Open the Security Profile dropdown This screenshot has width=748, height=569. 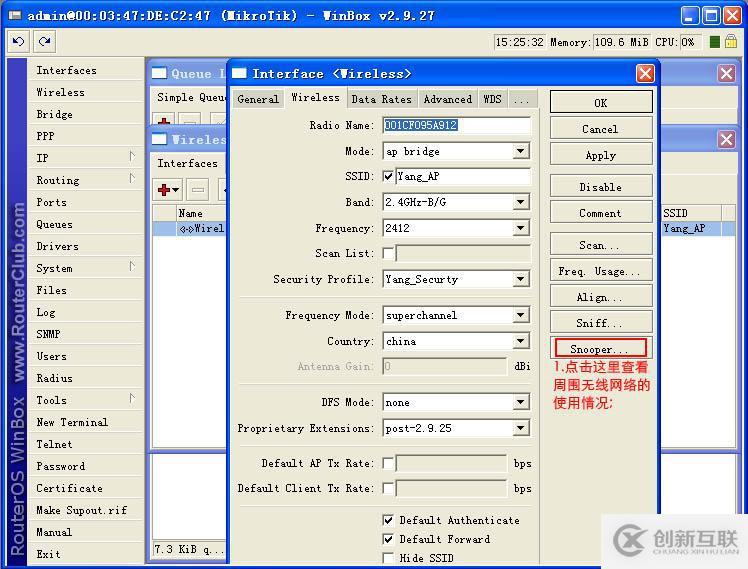[x=521, y=279]
